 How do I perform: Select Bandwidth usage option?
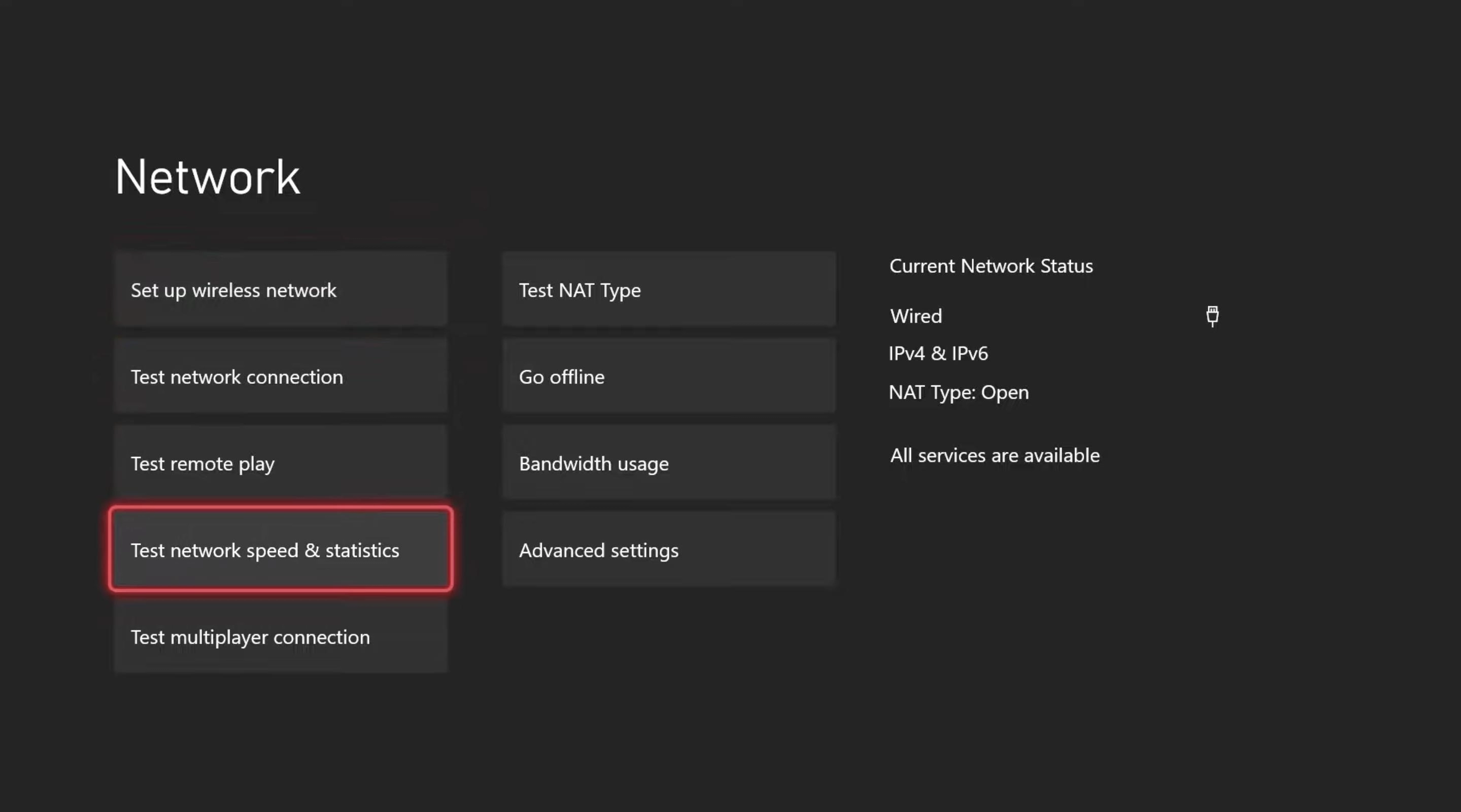pos(668,462)
